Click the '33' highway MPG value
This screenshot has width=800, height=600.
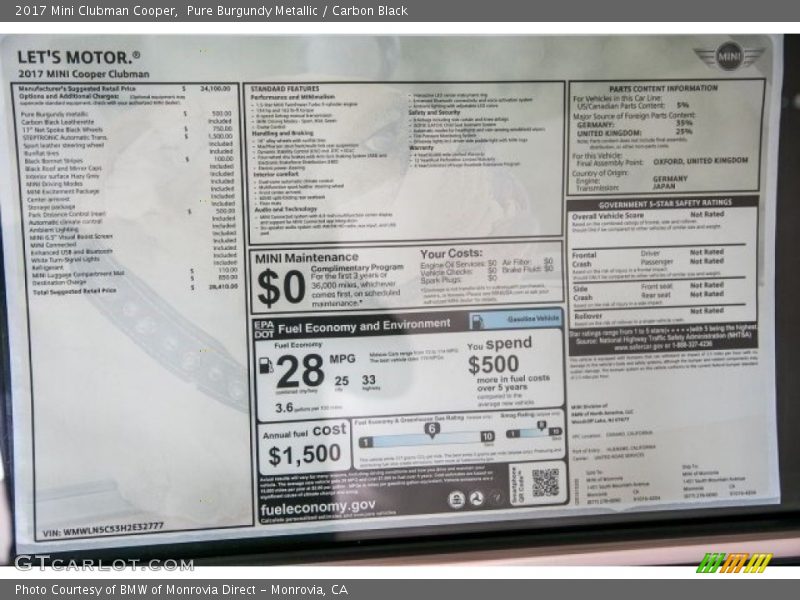369,380
